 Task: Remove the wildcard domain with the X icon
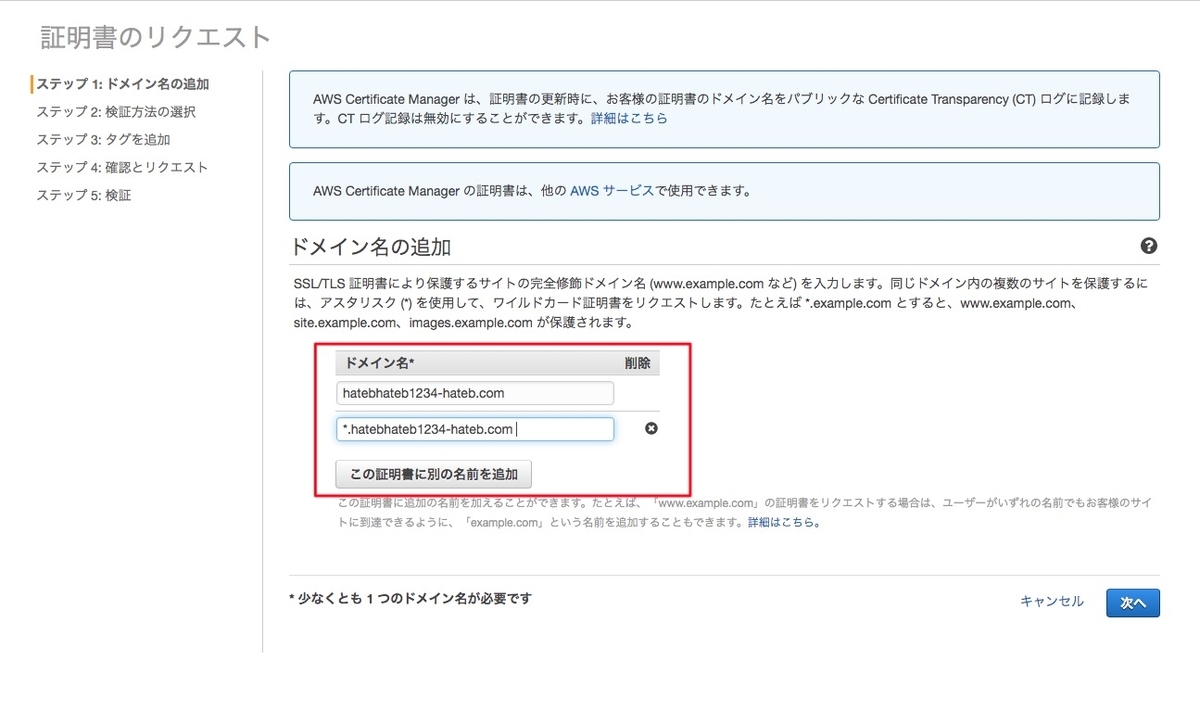651,429
